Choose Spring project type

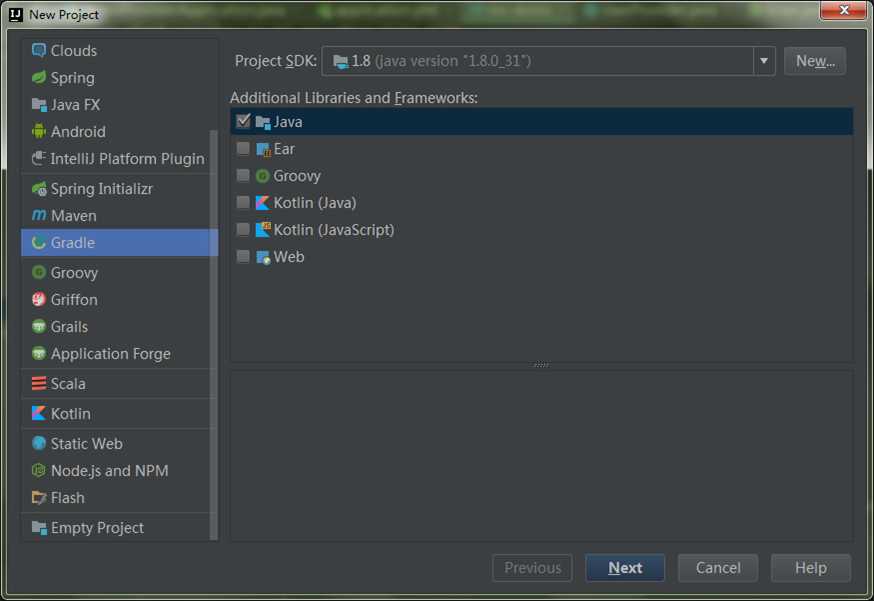point(119,77)
